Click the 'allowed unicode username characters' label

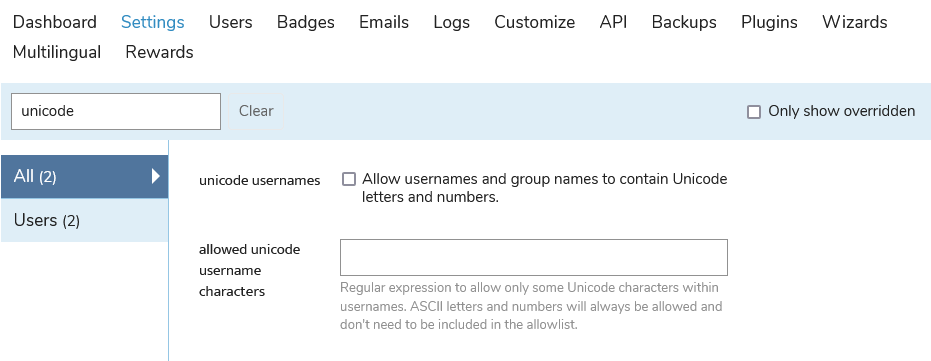coord(249,270)
